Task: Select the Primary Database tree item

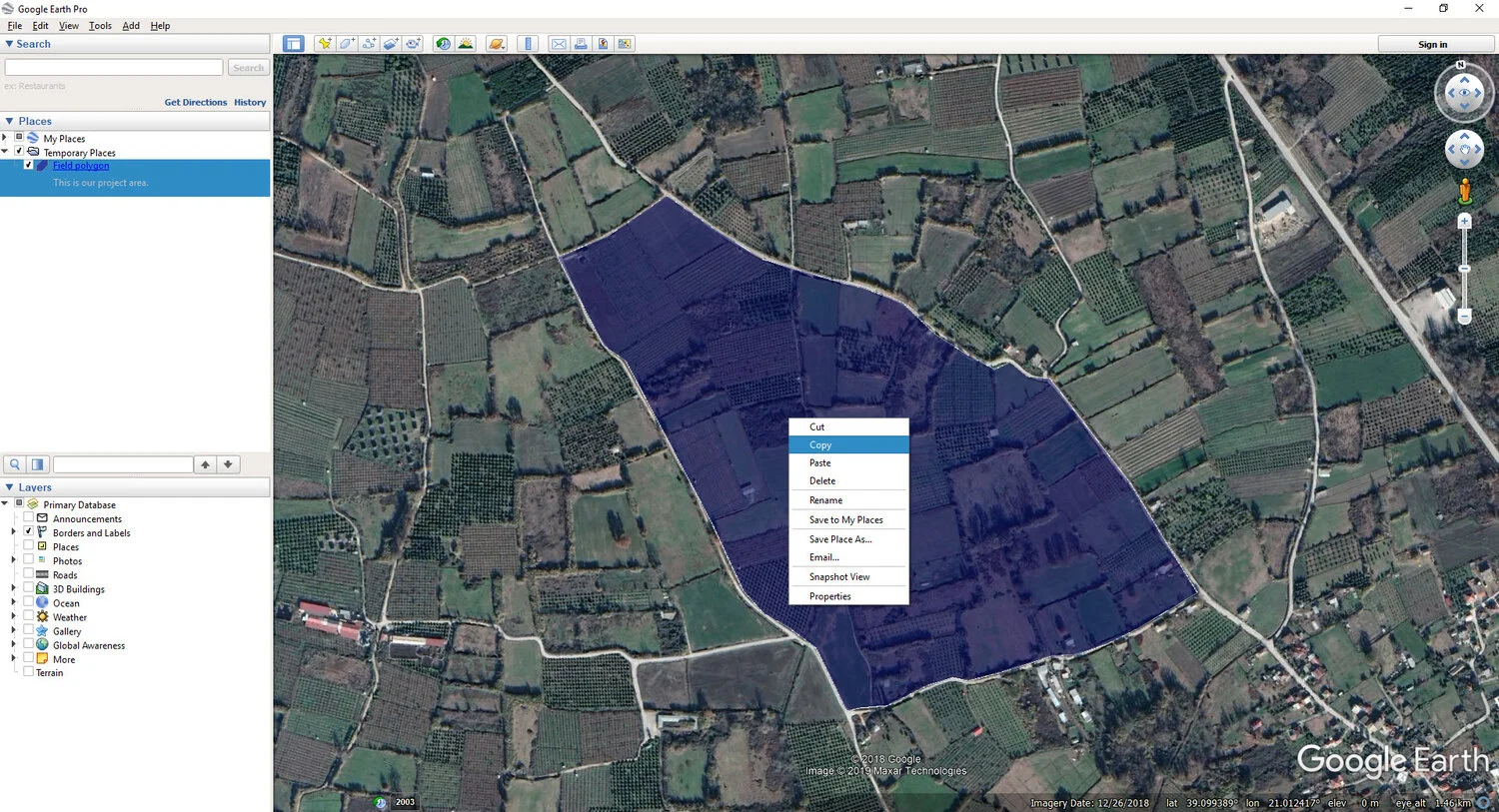Action: pos(79,504)
